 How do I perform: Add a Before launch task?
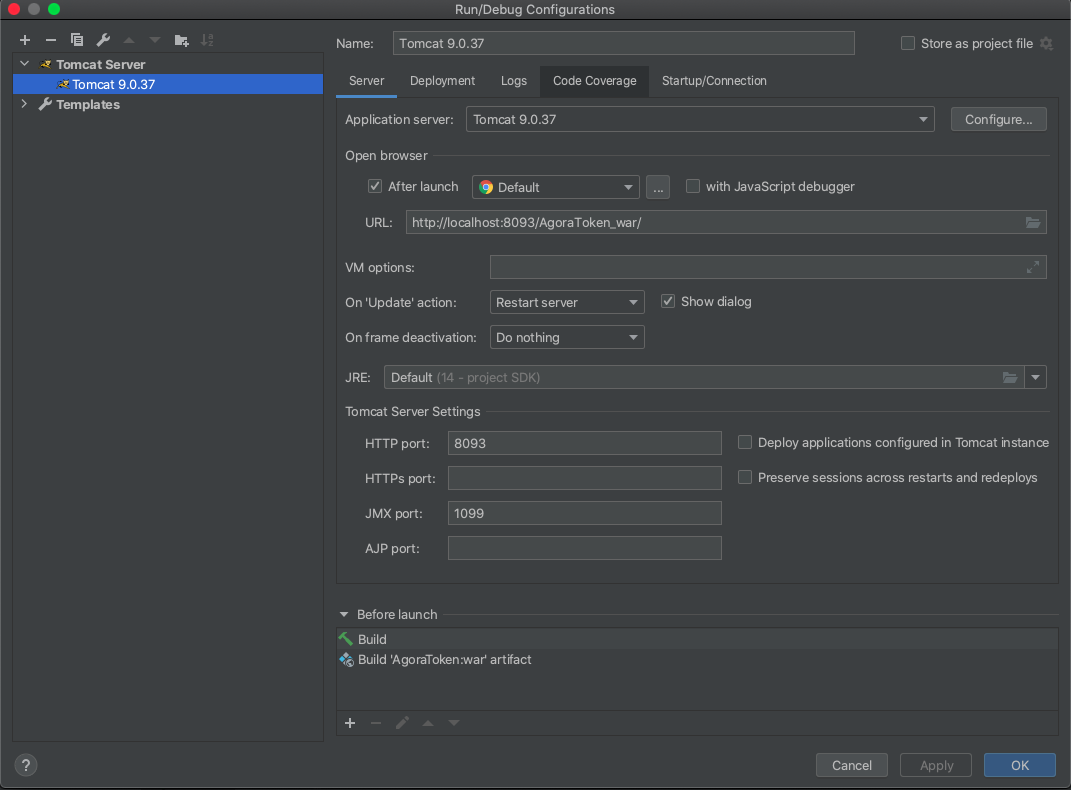coord(350,723)
